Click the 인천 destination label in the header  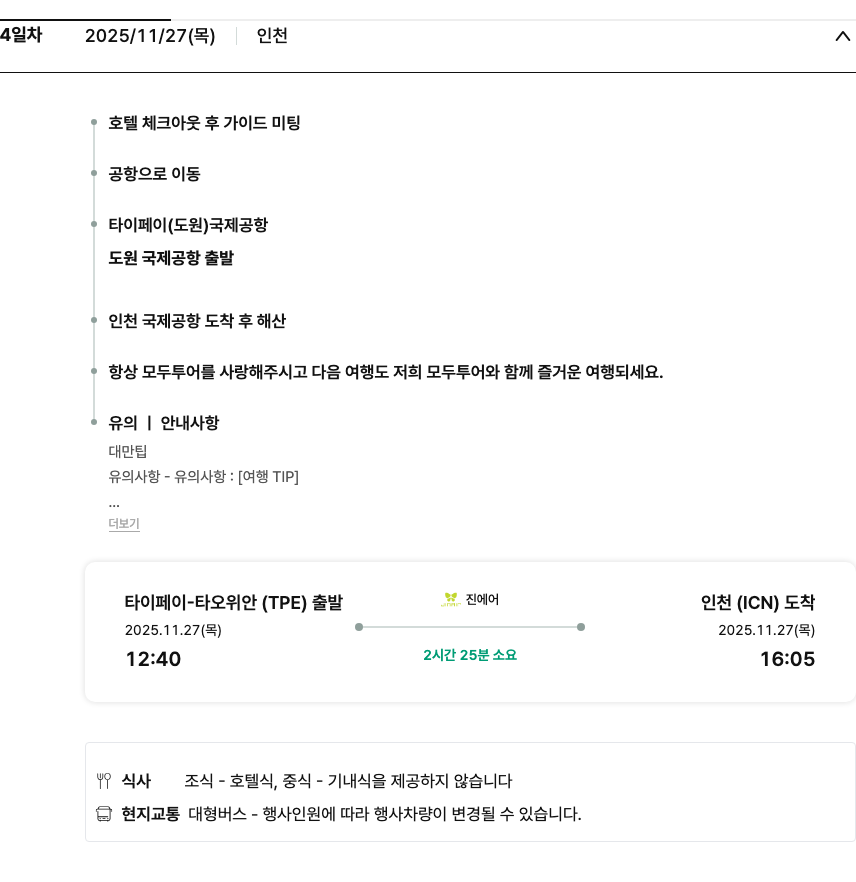pyautogui.click(x=272, y=36)
